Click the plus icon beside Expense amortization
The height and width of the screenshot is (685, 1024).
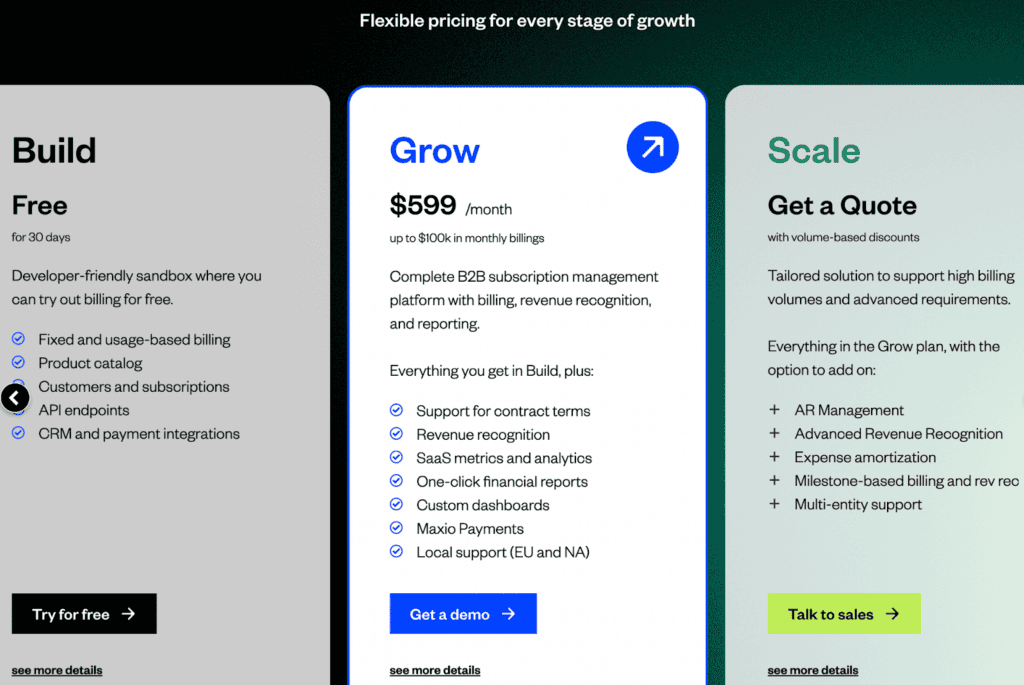(x=775, y=456)
